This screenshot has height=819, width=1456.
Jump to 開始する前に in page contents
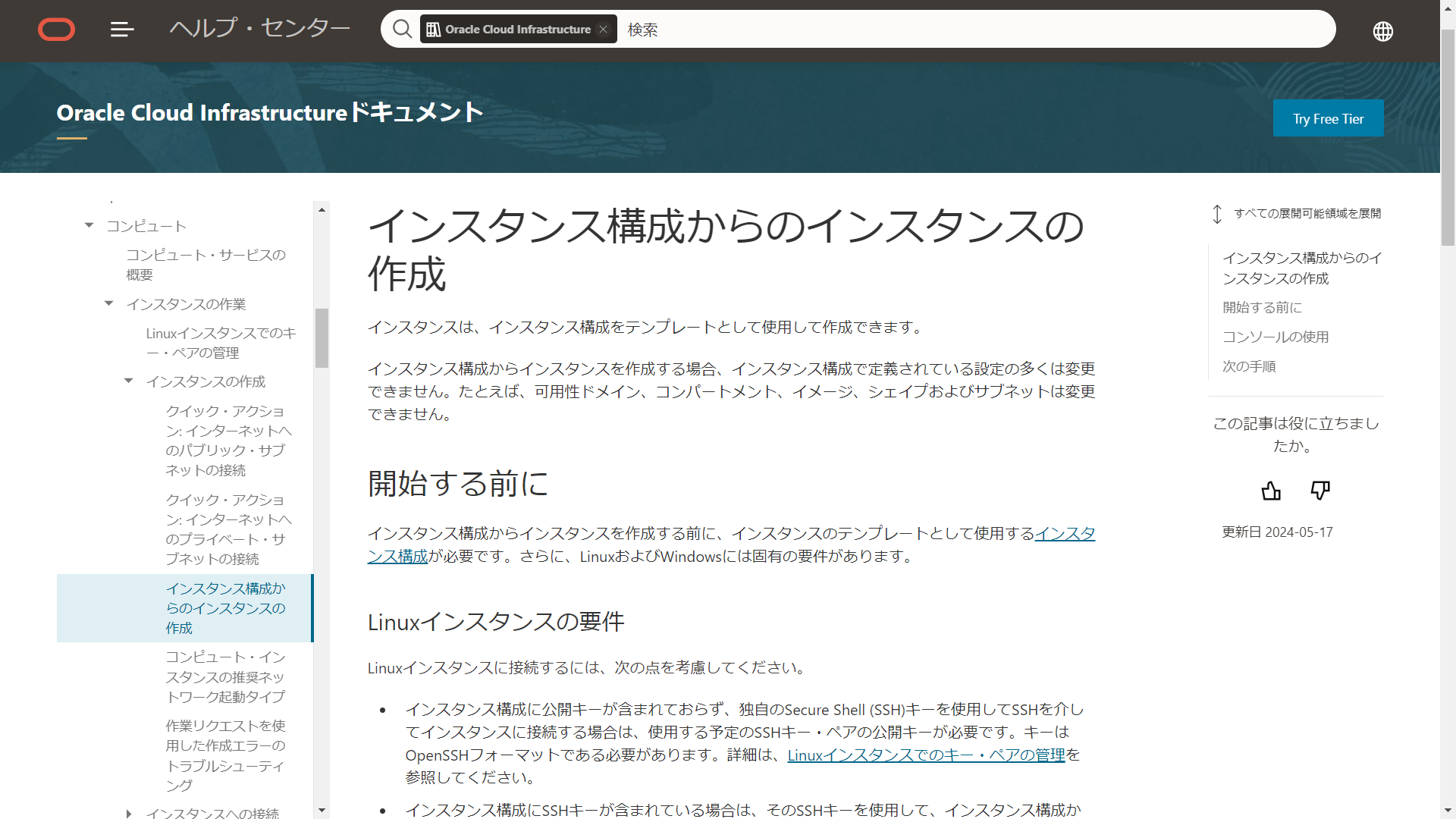click(1262, 307)
